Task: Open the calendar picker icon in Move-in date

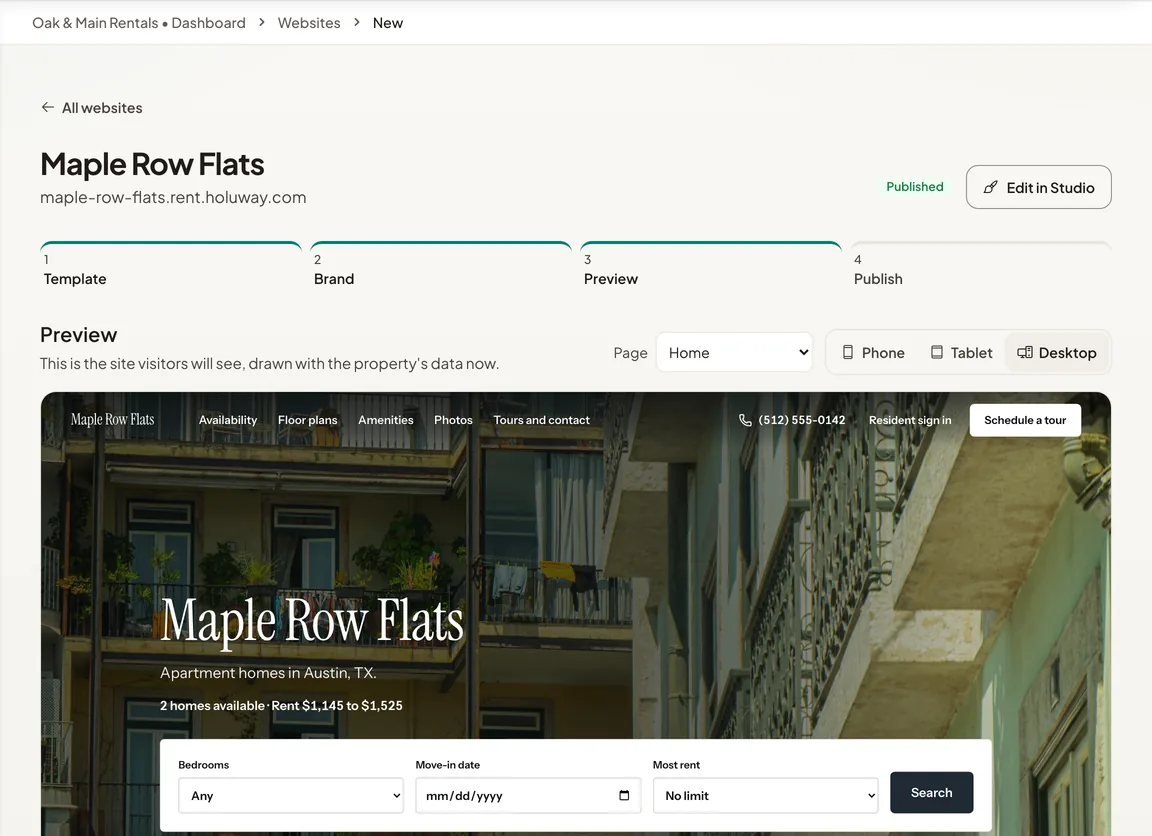Action: click(624, 796)
